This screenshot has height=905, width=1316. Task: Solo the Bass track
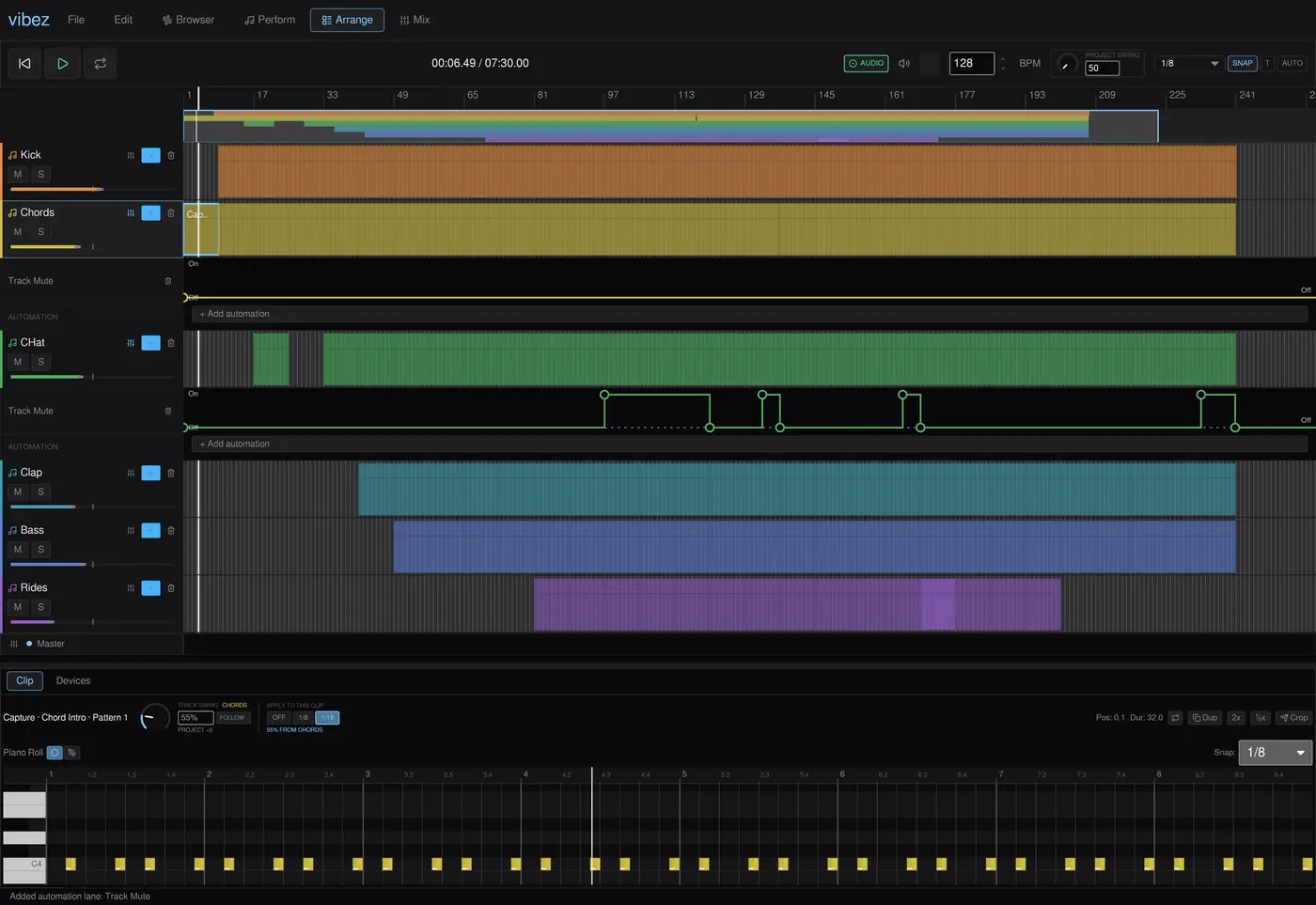tap(40, 550)
